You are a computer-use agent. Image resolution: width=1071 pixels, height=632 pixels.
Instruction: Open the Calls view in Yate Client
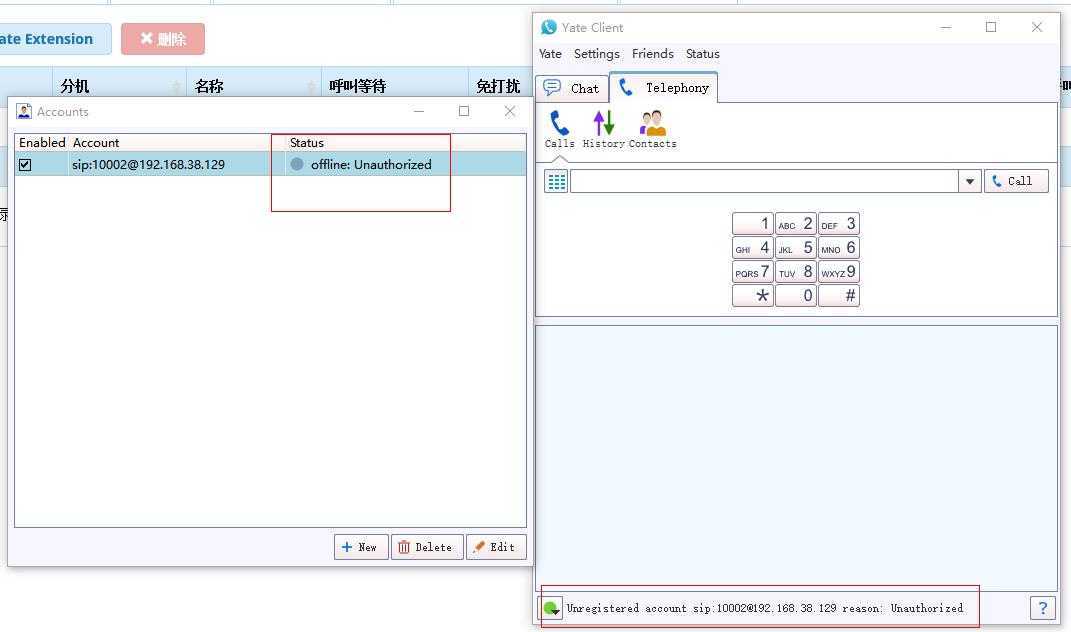559,129
